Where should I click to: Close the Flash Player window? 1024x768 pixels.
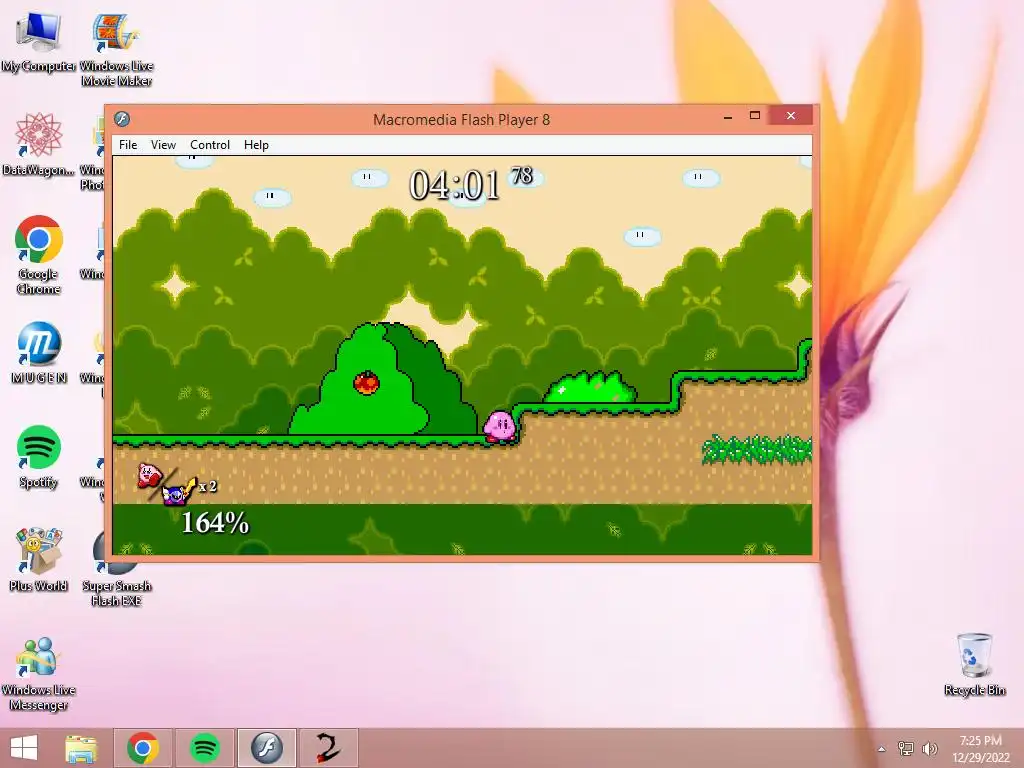pyautogui.click(x=791, y=116)
